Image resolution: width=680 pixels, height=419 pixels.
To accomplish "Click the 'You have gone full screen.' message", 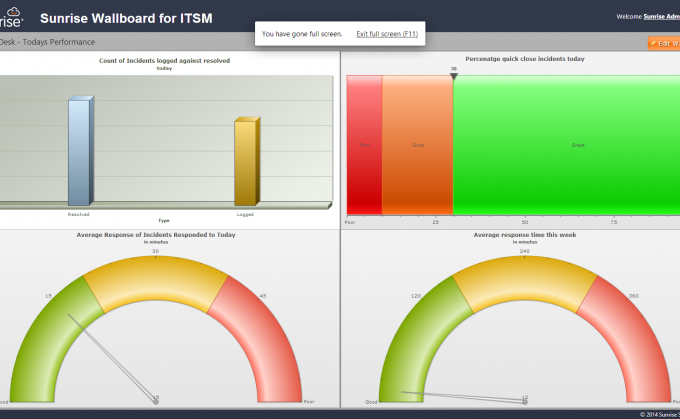I will click(x=302, y=34).
